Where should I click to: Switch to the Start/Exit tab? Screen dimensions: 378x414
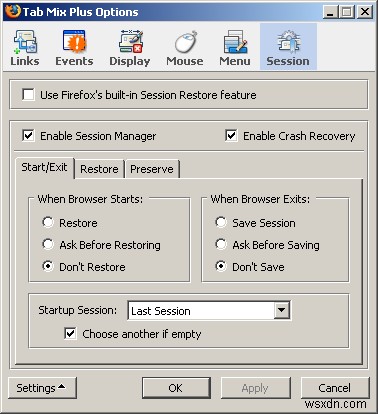point(45,167)
